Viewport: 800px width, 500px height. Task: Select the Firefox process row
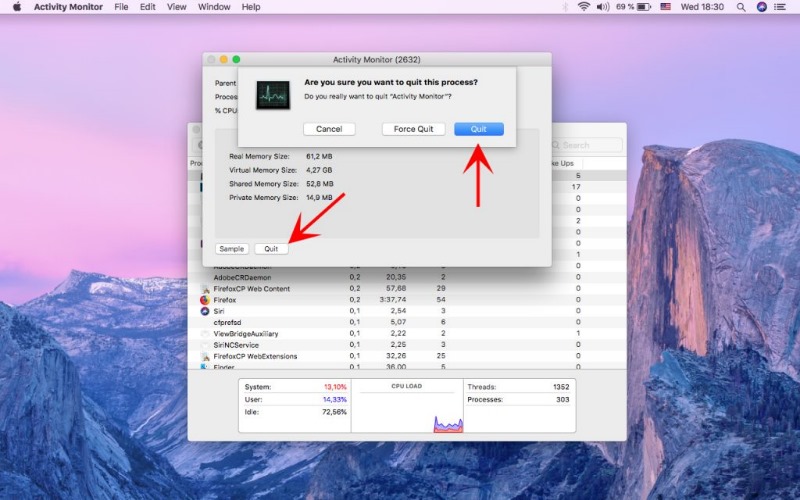coord(407,300)
